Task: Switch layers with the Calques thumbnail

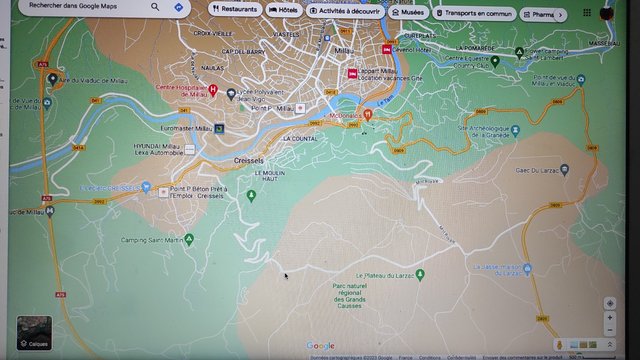Action: tap(34, 333)
